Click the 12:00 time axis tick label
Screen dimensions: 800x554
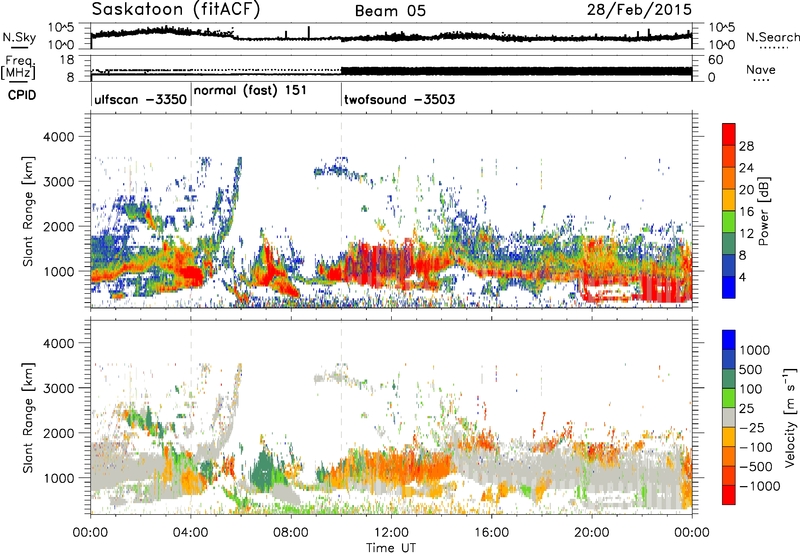(x=391, y=533)
